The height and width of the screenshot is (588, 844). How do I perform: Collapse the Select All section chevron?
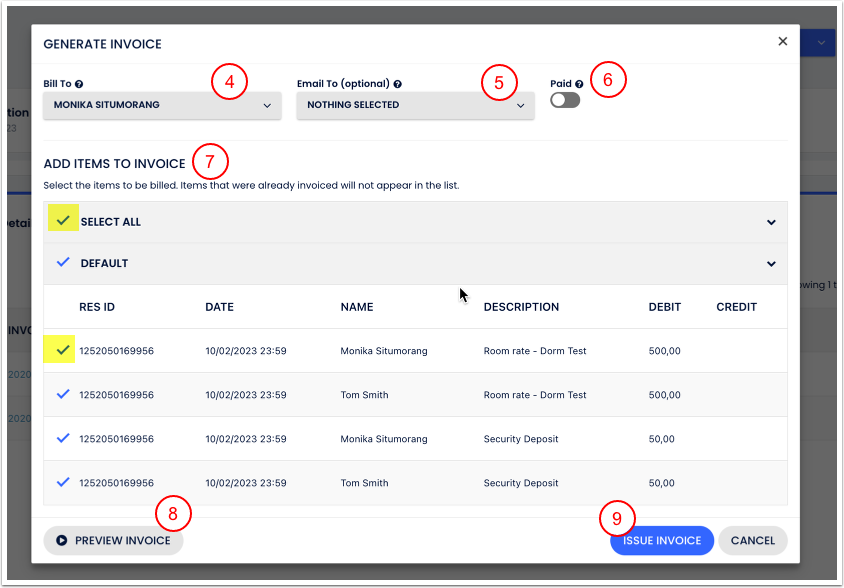click(x=771, y=222)
